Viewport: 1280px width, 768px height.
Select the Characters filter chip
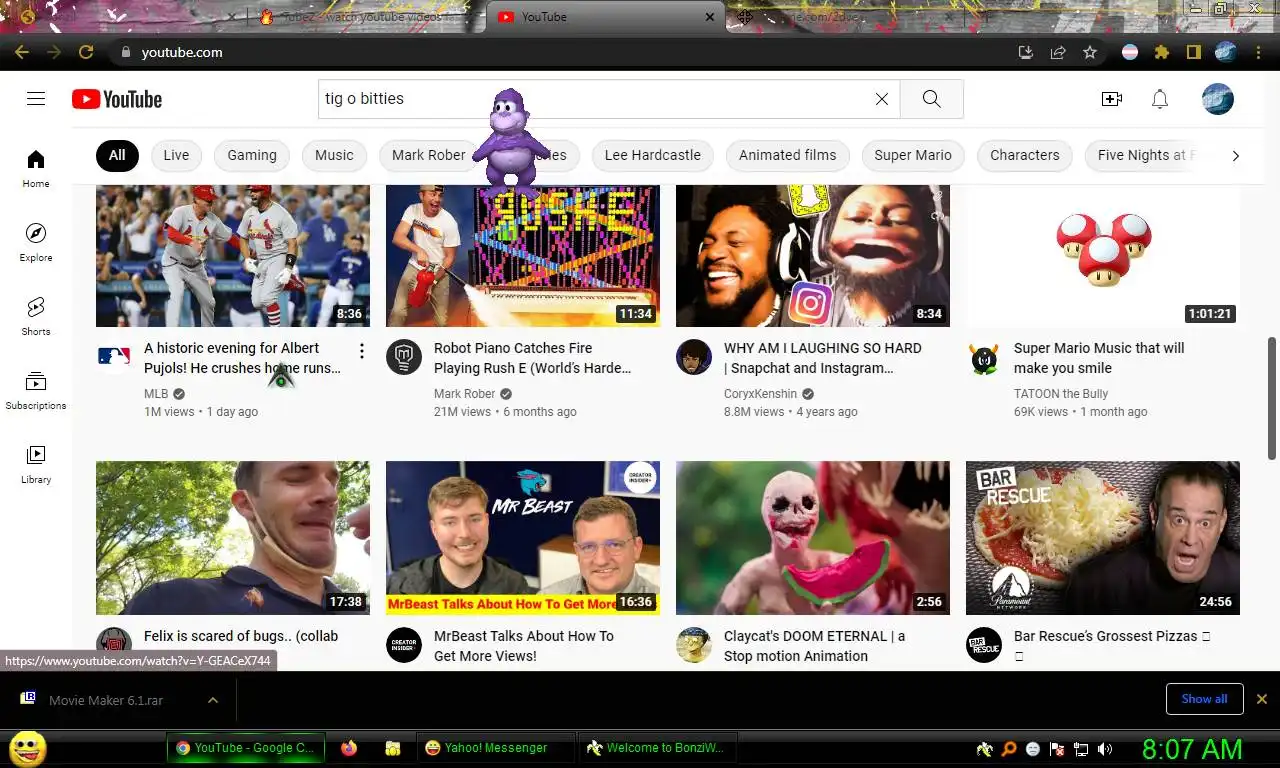point(1024,155)
